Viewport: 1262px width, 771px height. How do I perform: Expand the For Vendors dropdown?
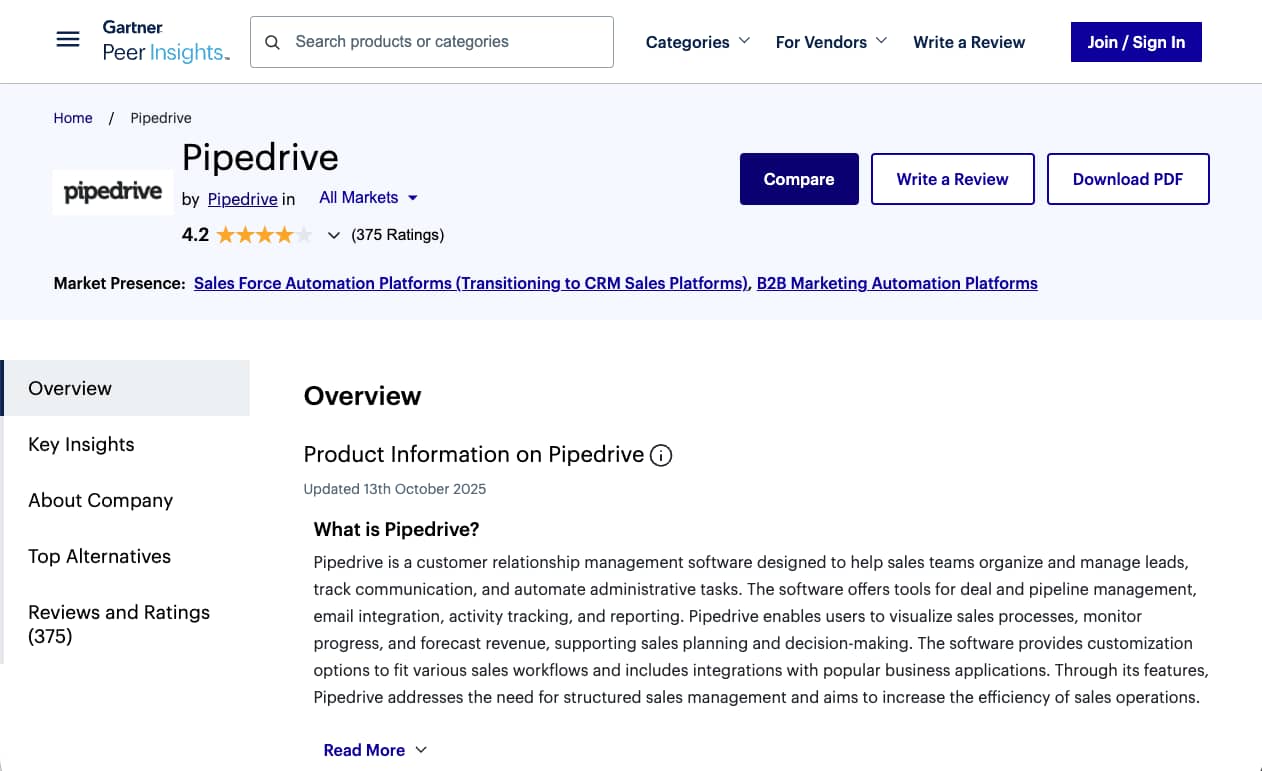[831, 42]
